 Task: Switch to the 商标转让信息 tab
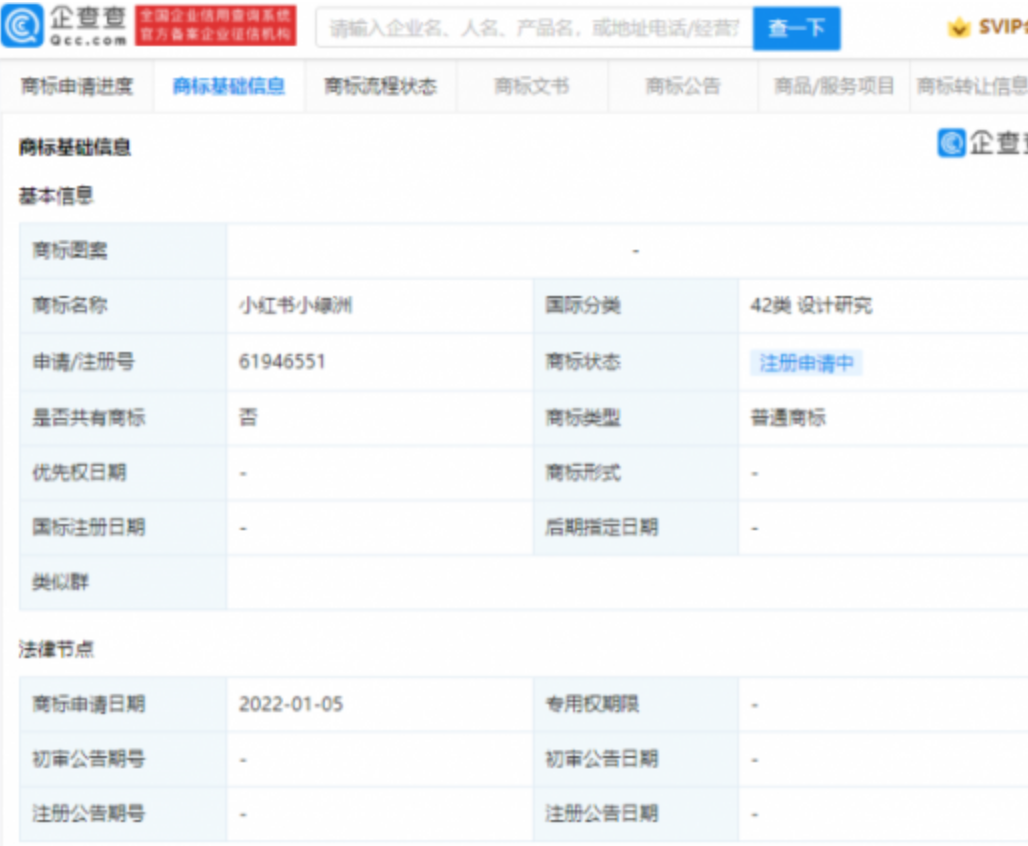971,87
